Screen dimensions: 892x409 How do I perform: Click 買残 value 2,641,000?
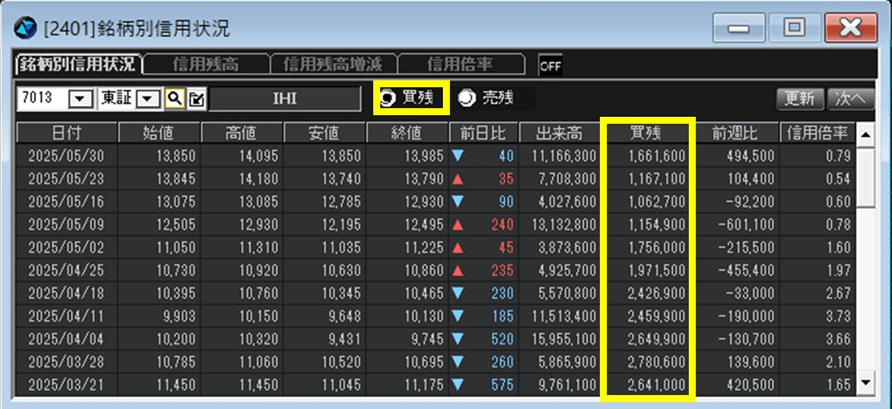tap(657, 383)
